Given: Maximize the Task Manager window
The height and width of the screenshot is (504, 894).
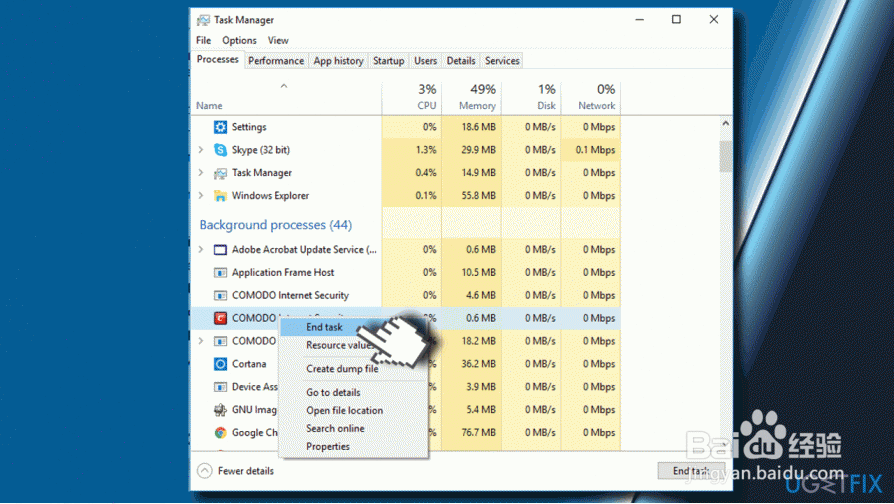Looking at the screenshot, I should (676, 19).
